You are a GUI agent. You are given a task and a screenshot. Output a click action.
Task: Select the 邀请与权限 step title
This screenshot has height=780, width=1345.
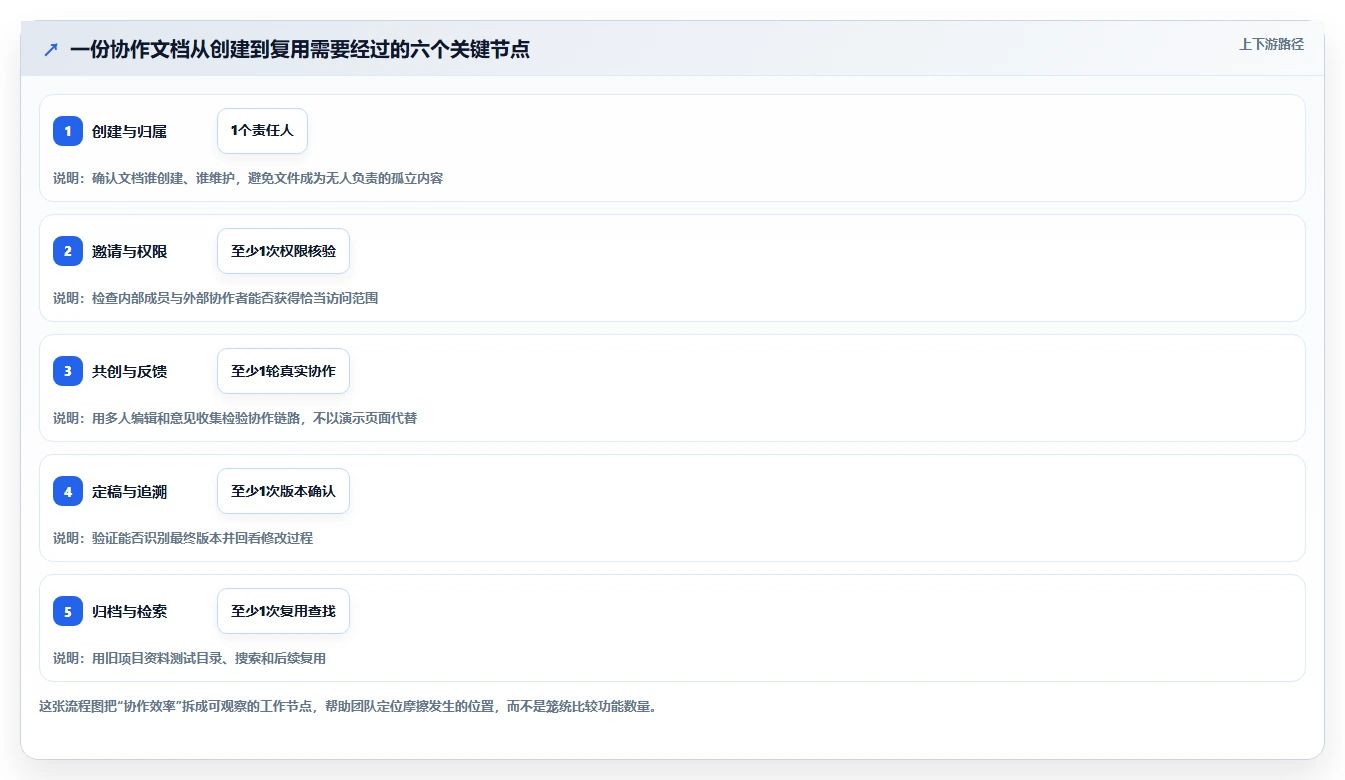pos(129,251)
